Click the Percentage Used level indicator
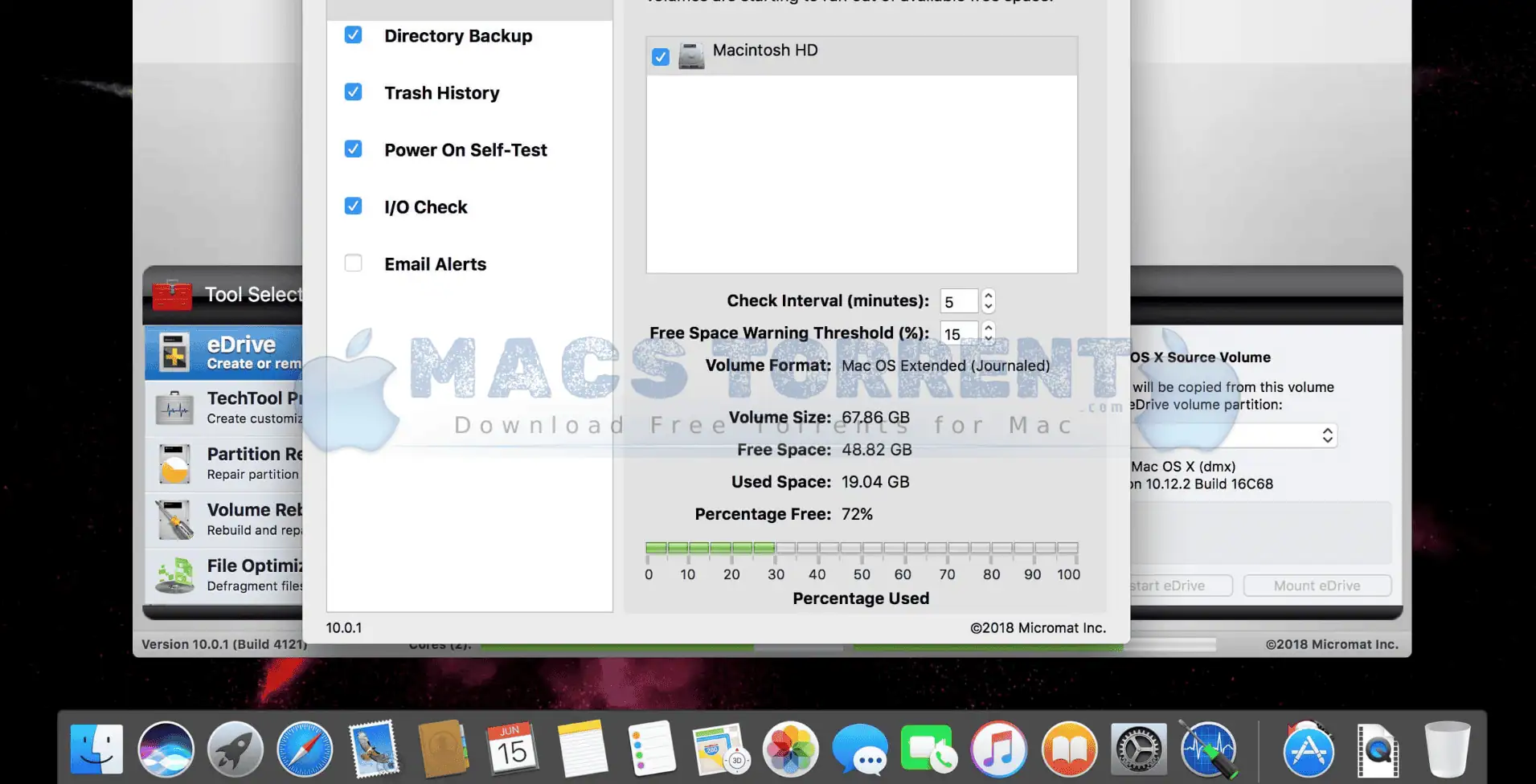The width and height of the screenshot is (1536, 784). tap(862, 549)
